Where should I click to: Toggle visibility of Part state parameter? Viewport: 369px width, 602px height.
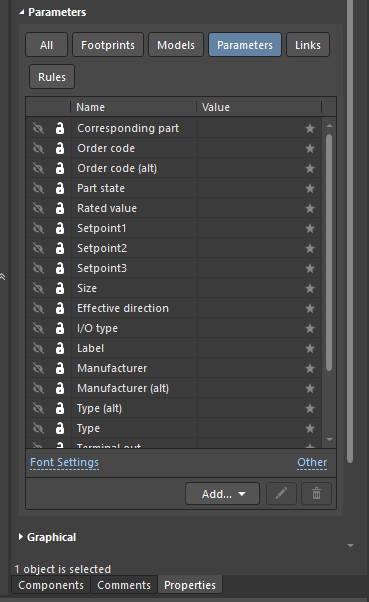[x=38, y=188]
